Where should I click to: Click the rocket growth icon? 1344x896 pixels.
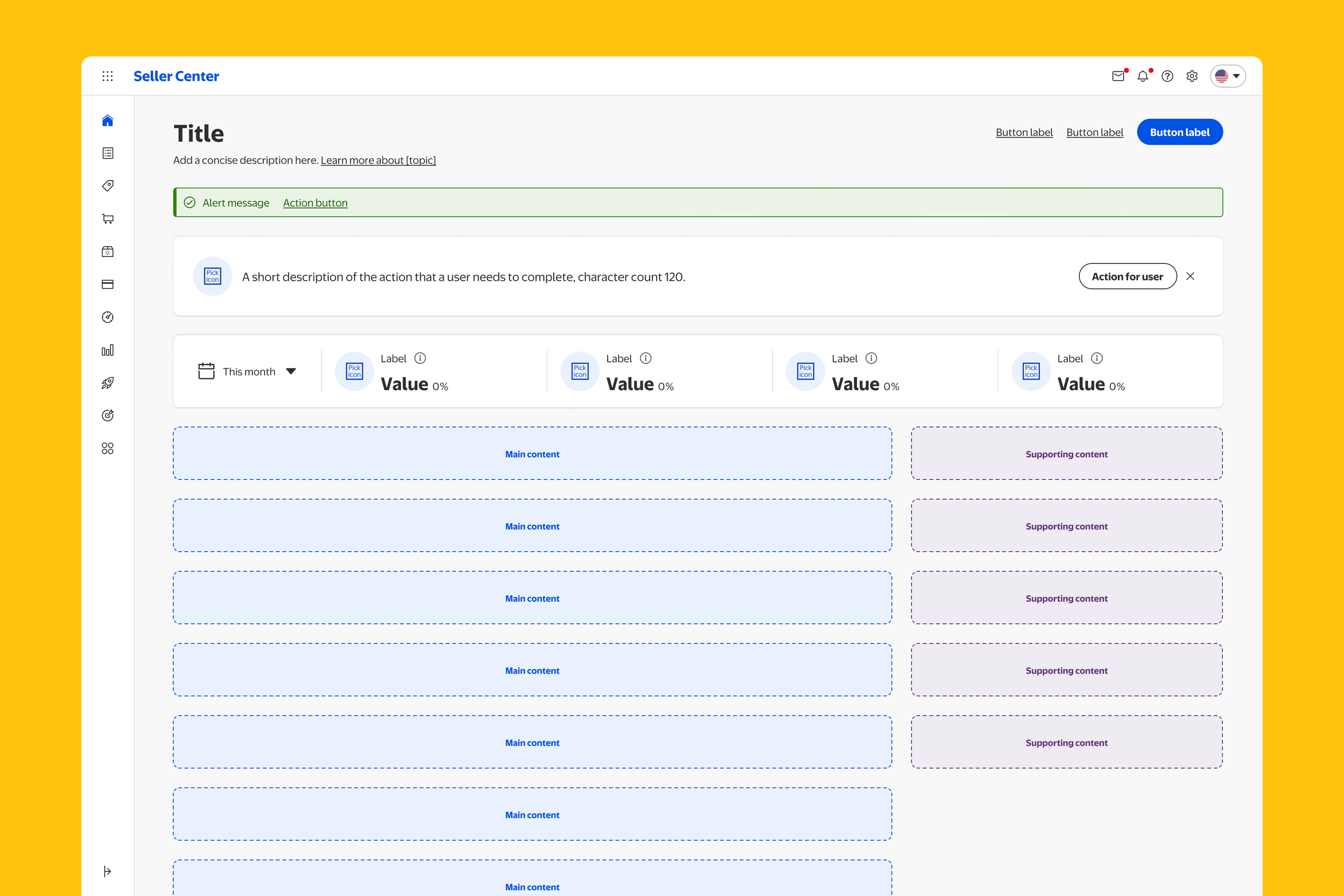(108, 383)
